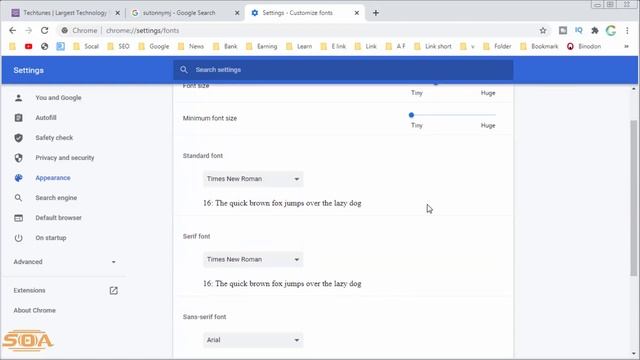Click the vertical page scrollbar

pyautogui.click(x=633, y=198)
